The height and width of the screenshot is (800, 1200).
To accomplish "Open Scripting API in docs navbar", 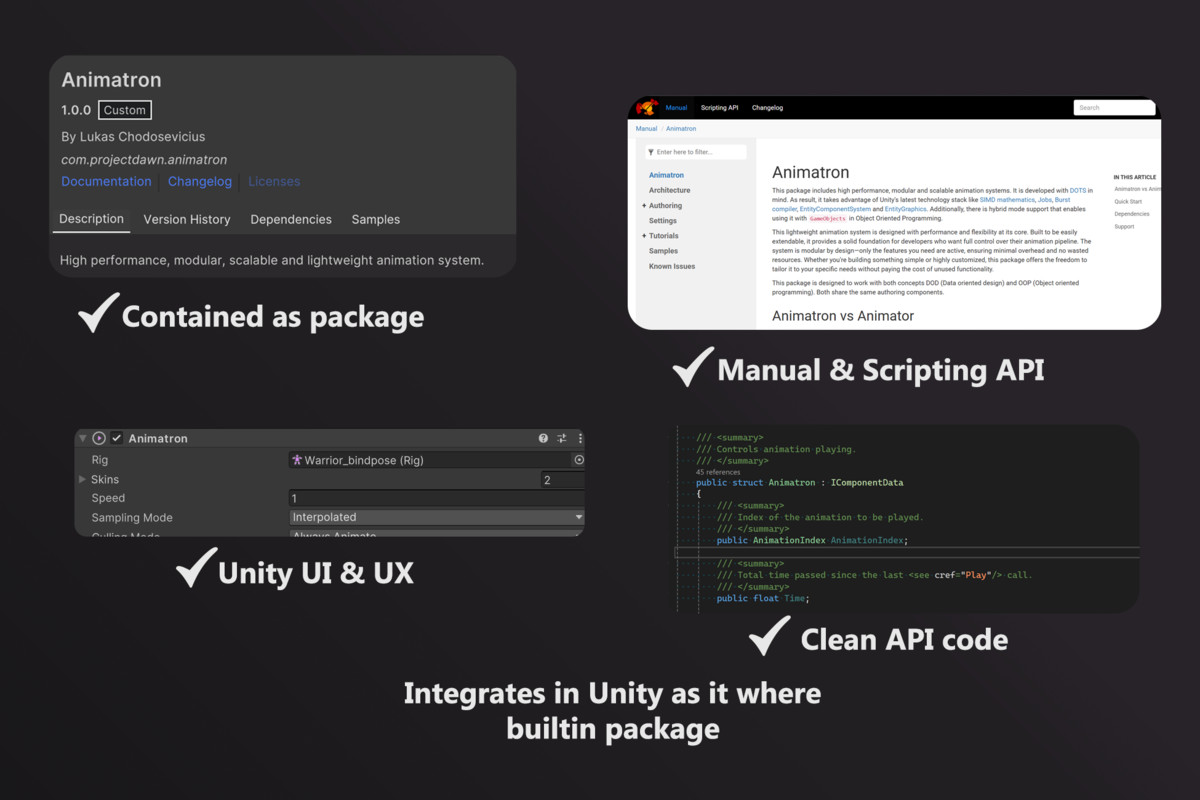I will pos(720,107).
